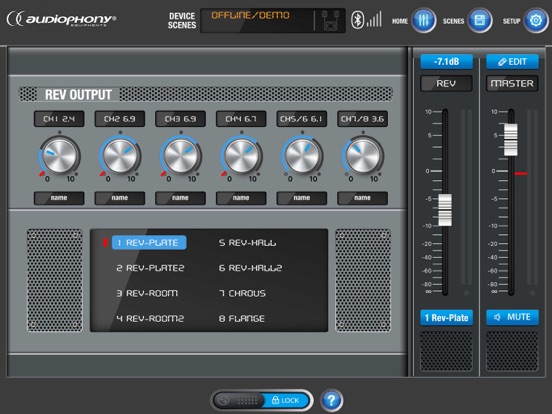This screenshot has width=552, height=414.
Task: Click the REV fader handle
Action: [x=445, y=209]
